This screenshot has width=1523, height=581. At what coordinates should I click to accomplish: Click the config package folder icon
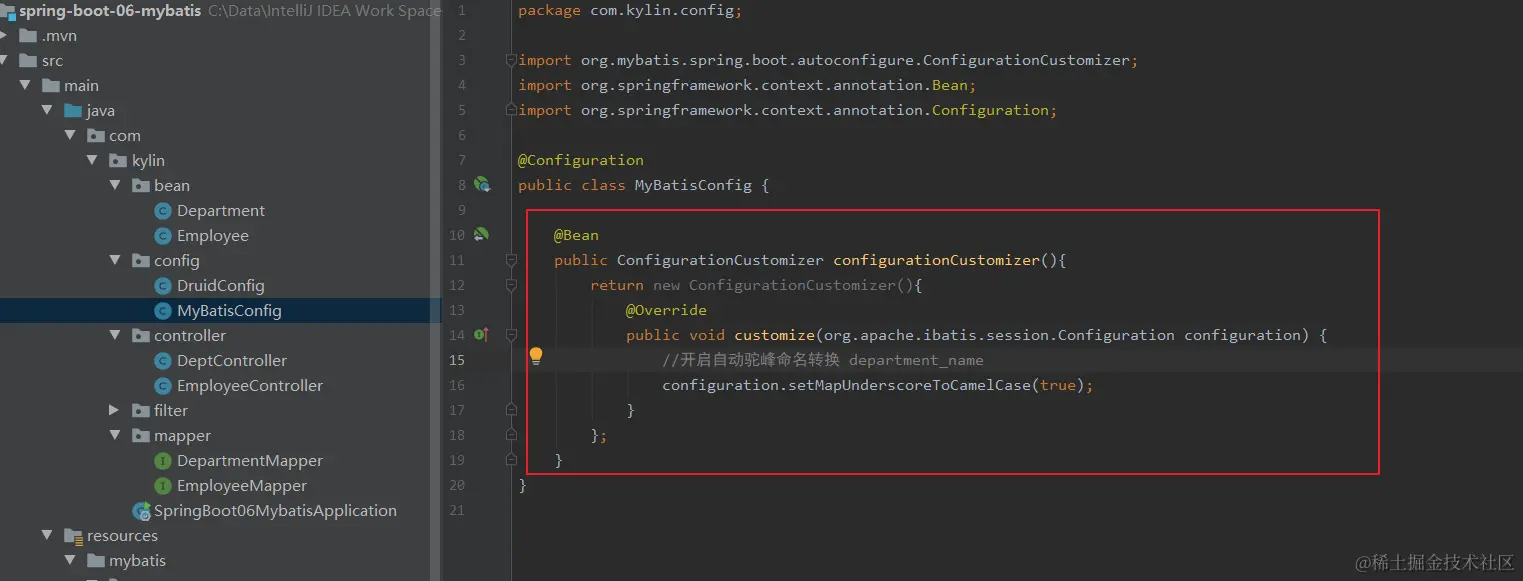click(x=141, y=260)
